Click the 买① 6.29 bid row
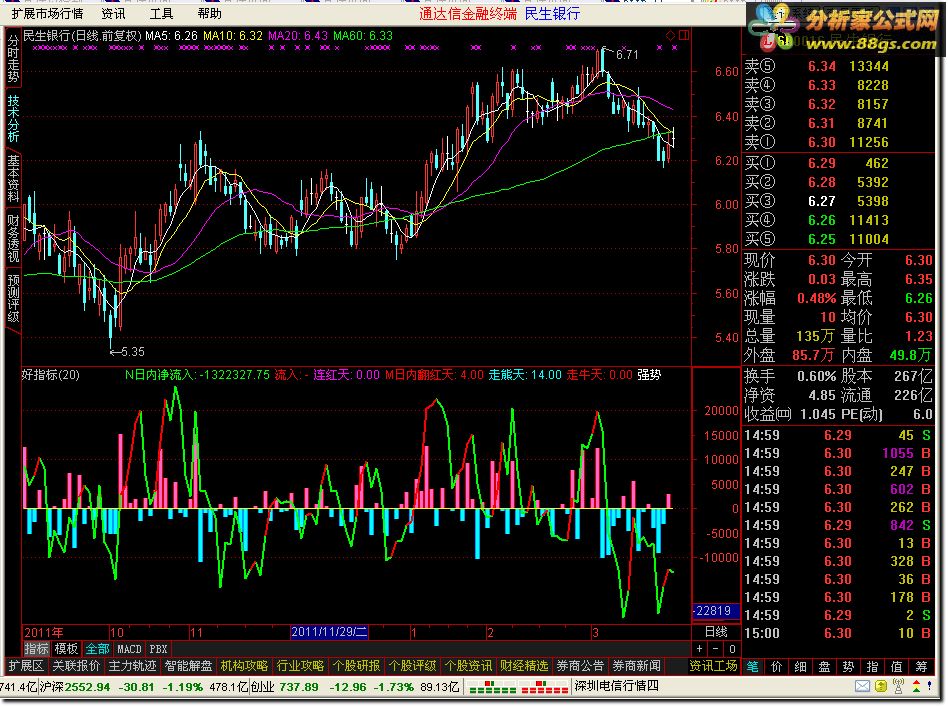 click(838, 163)
